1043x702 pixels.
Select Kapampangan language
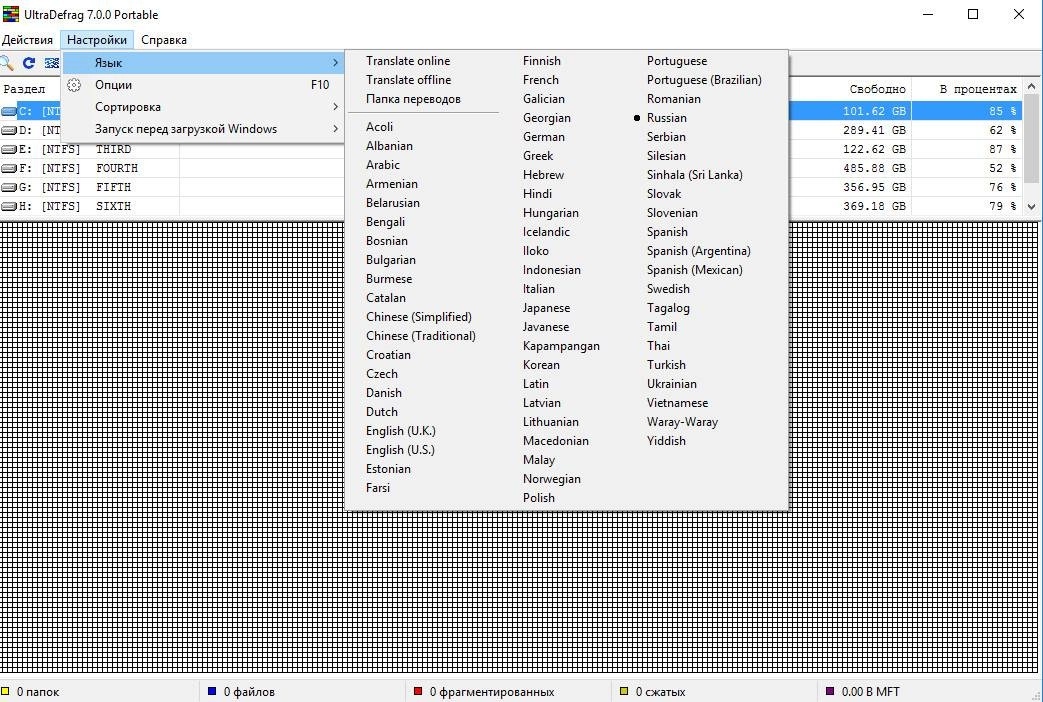[561, 345]
